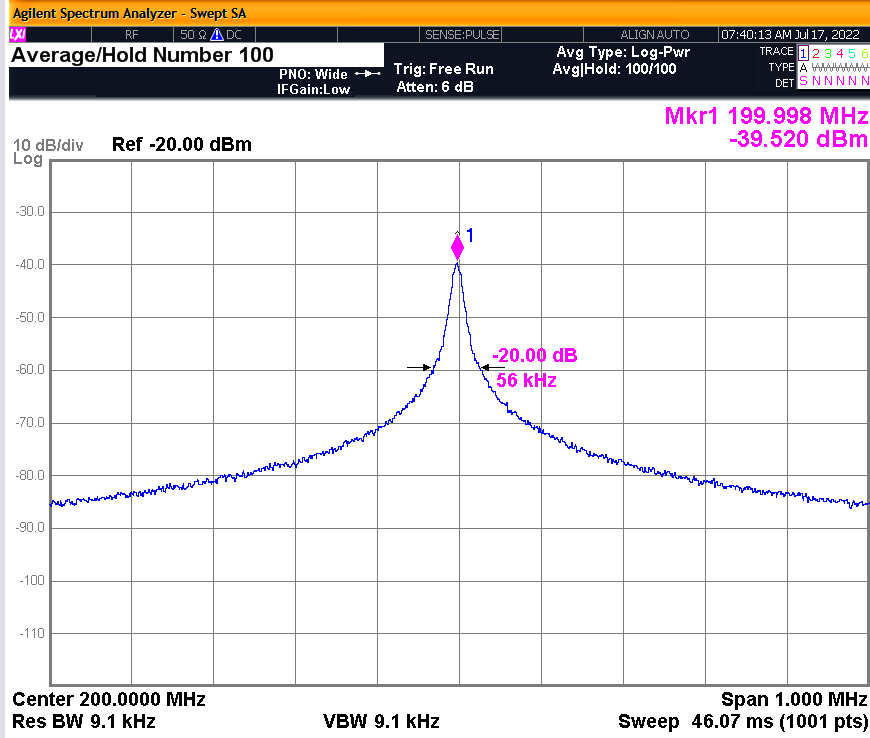
Task: Click the ALIGN AUTO status tab
Action: [x=655, y=34]
